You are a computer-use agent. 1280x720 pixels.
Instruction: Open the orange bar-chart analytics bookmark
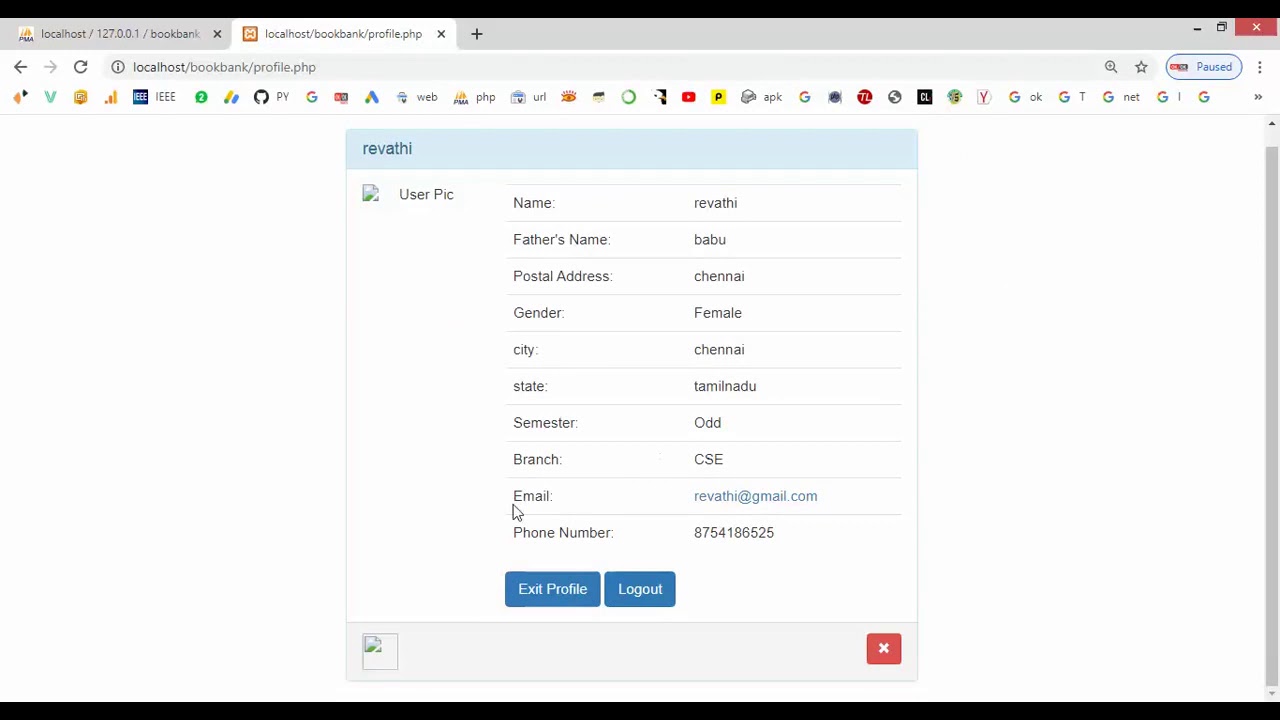[111, 97]
